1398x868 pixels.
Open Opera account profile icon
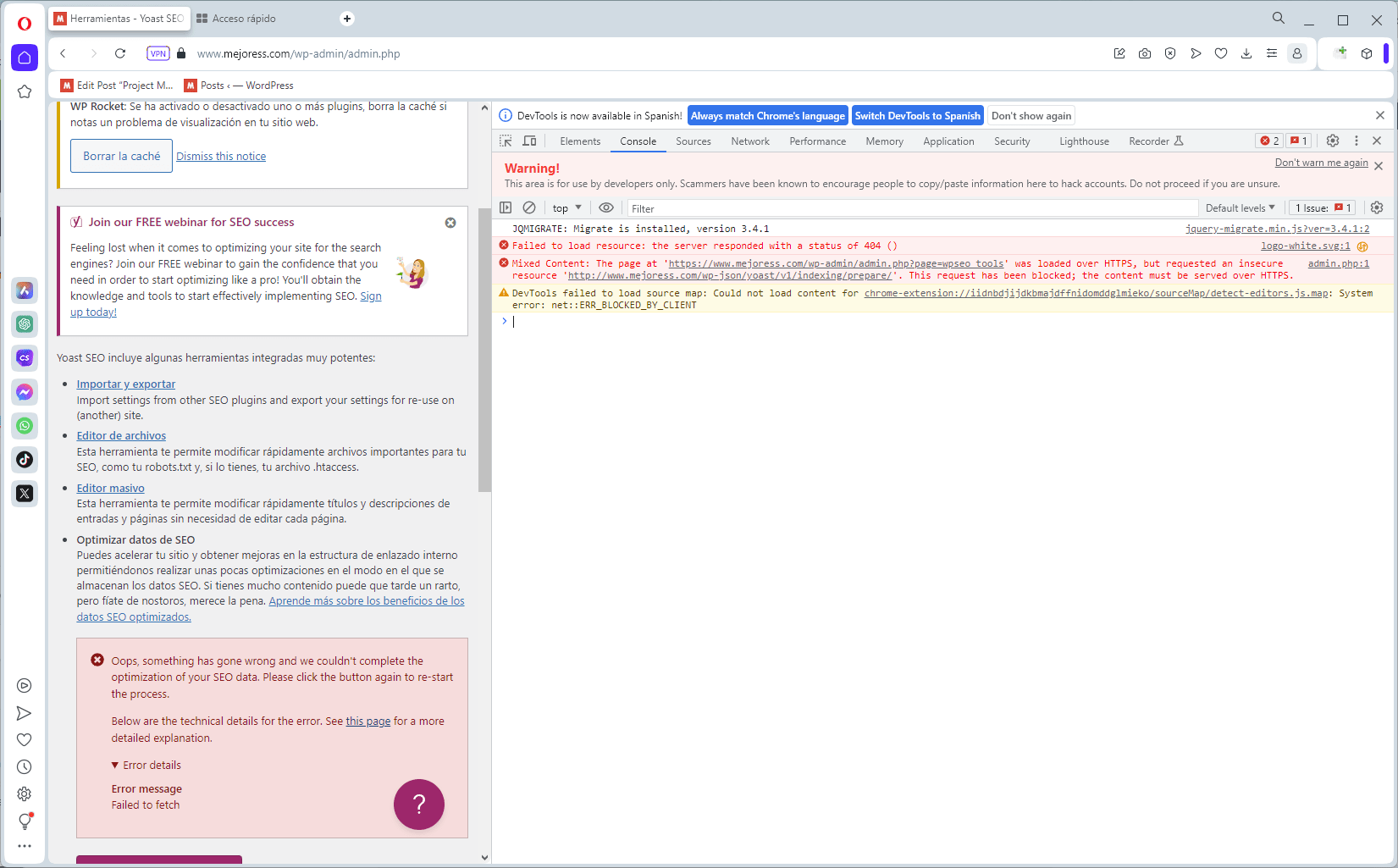tap(1297, 53)
